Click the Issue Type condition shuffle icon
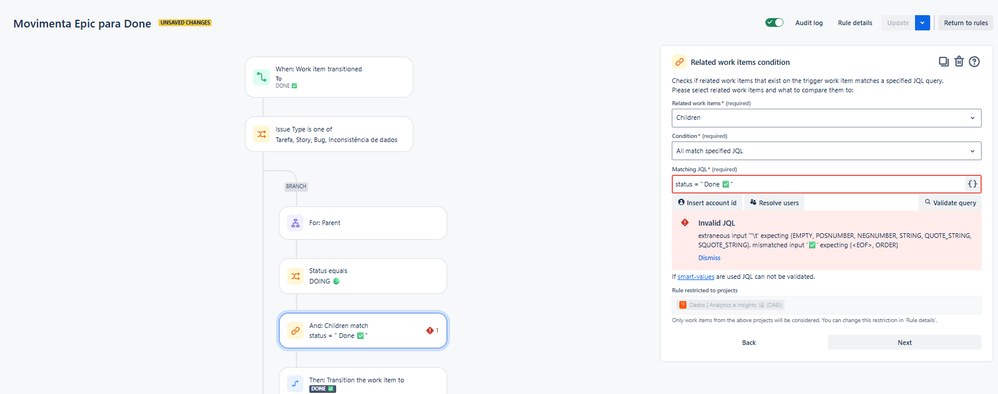Image resolution: width=998 pixels, height=394 pixels. (x=261, y=134)
